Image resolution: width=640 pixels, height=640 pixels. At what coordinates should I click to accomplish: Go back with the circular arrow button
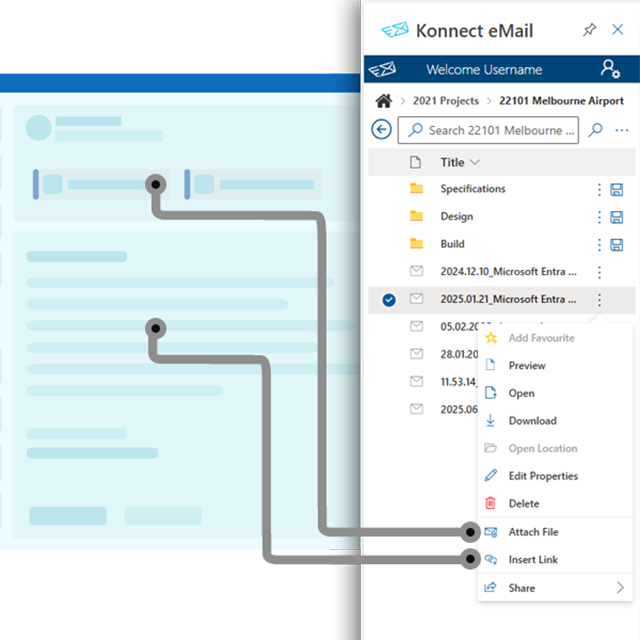pos(381,130)
